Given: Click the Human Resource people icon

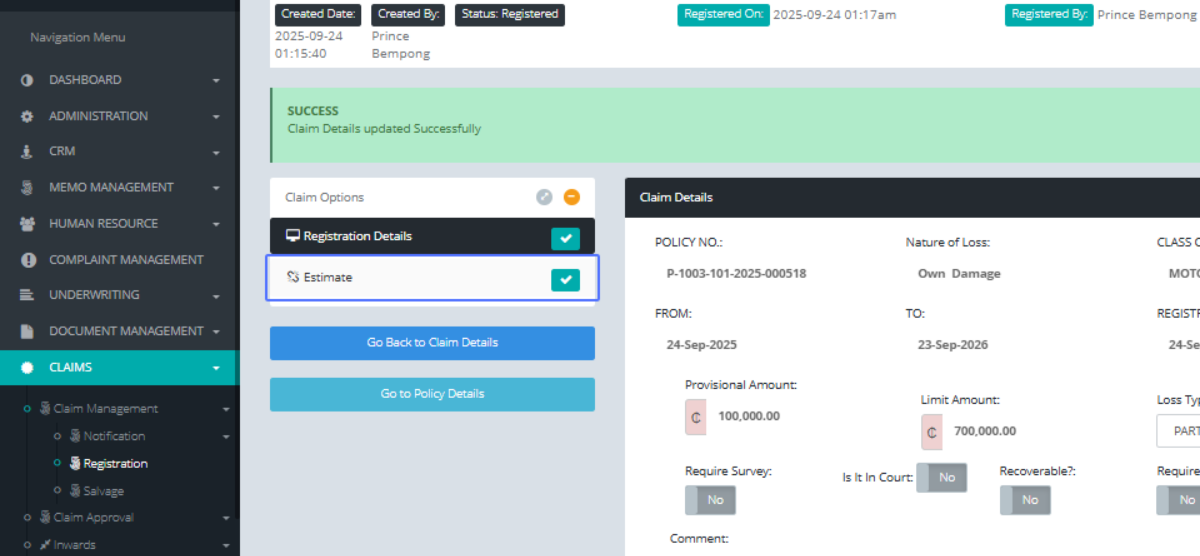Looking at the screenshot, I should point(27,224).
